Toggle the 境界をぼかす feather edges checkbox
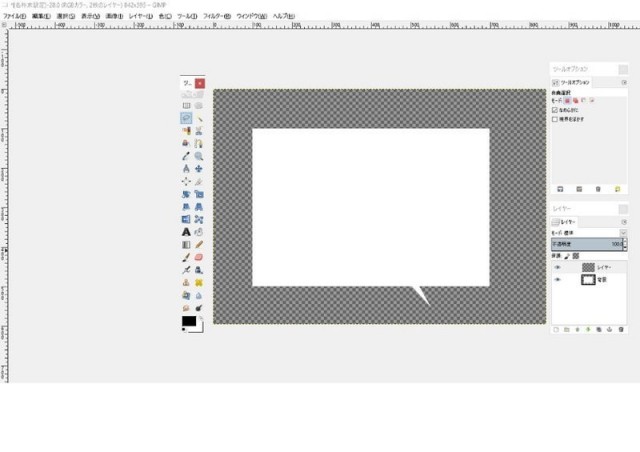 coord(556,119)
